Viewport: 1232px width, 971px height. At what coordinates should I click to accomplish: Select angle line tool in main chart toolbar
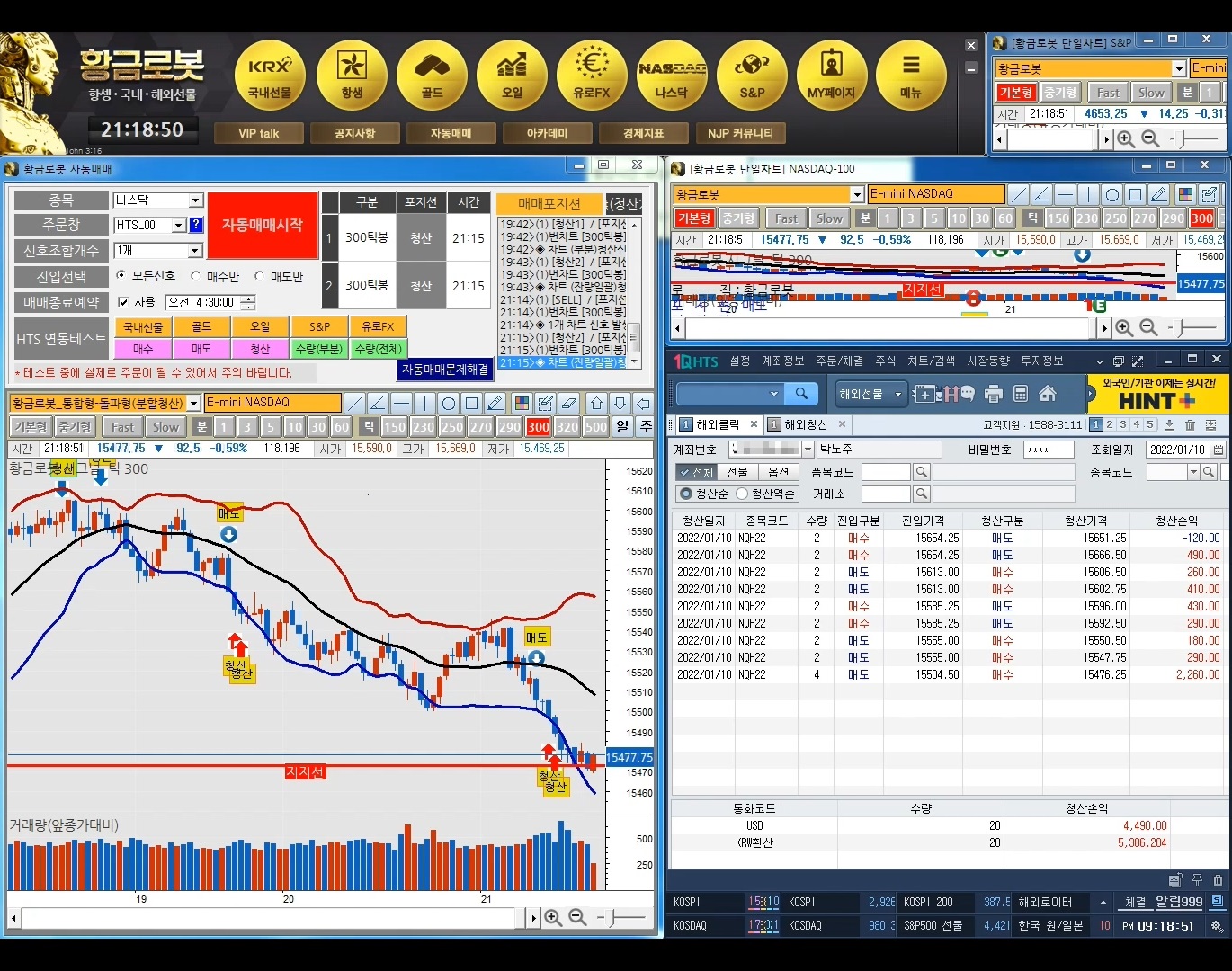click(379, 403)
